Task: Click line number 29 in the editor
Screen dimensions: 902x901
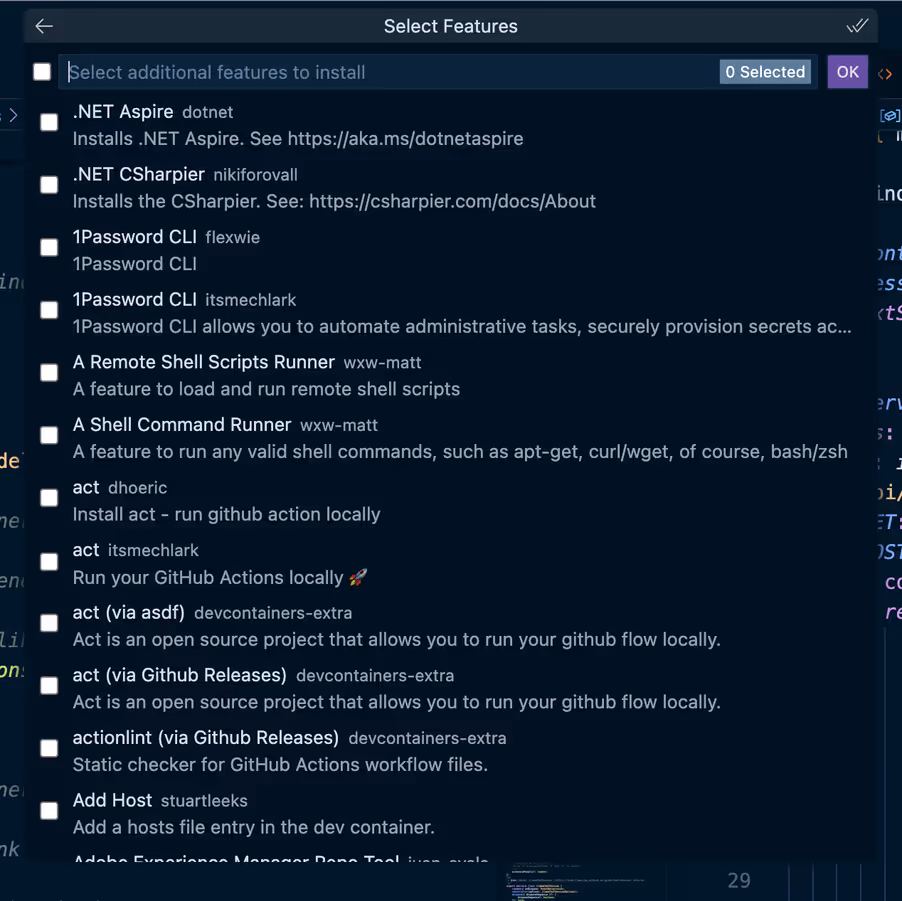Action: [739, 880]
